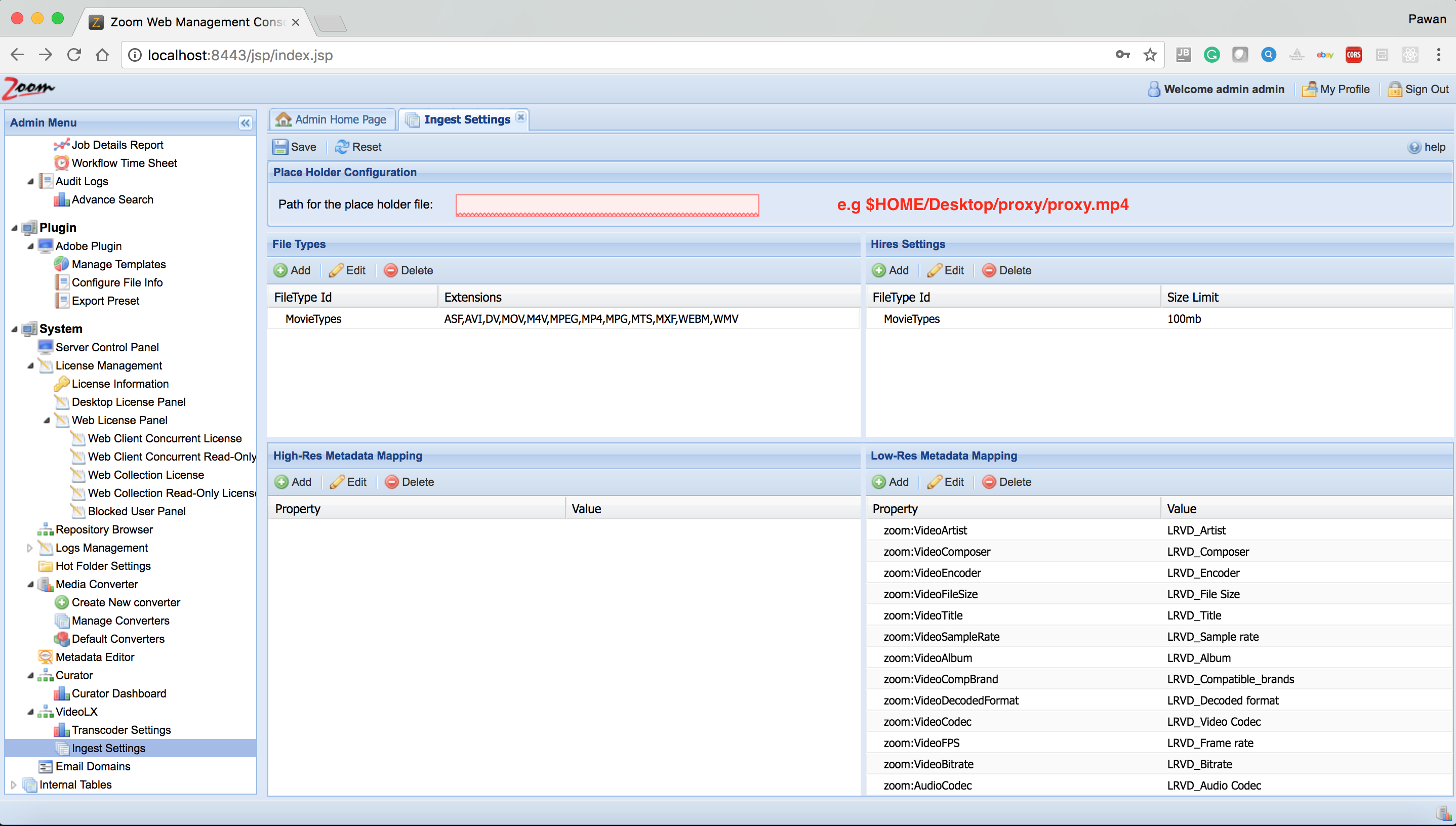Screen dimensions: 1456x826
Task: Click Welcome admin admin user label
Action: (1217, 90)
